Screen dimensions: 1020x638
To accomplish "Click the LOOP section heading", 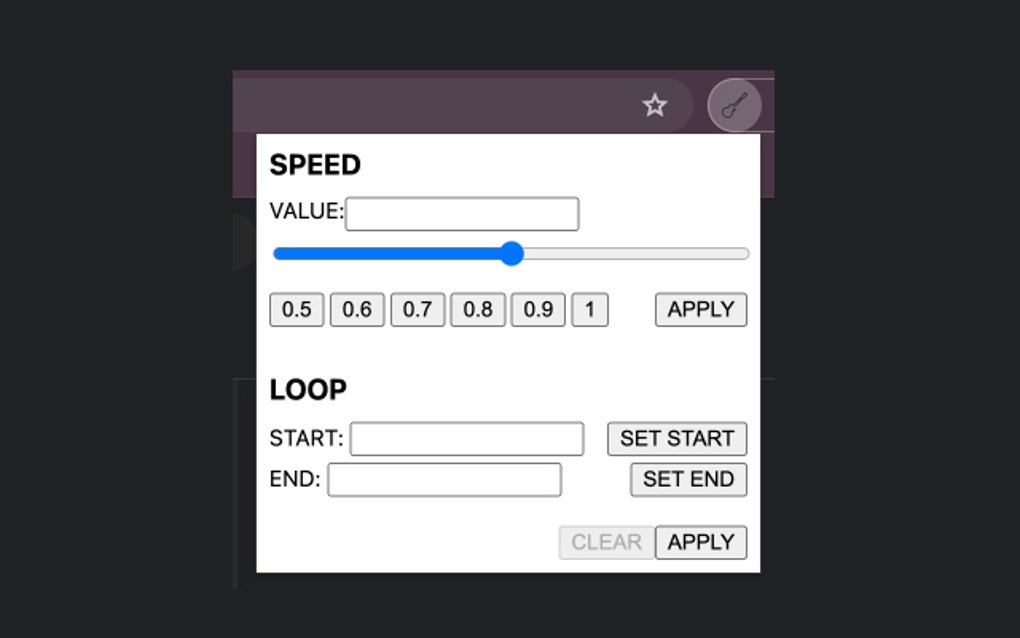I will [307, 389].
